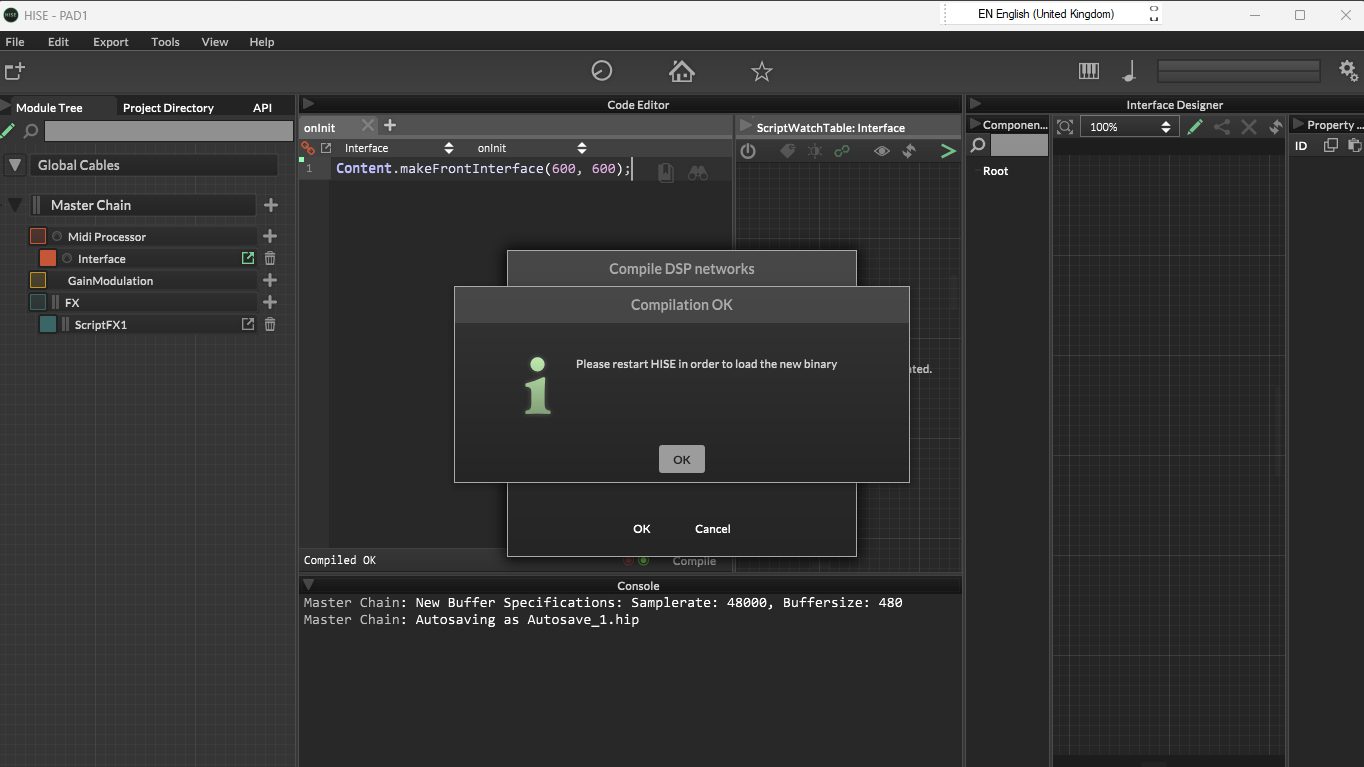
Task: Toggle Interface Designer edit pencil
Action: (x=1195, y=127)
